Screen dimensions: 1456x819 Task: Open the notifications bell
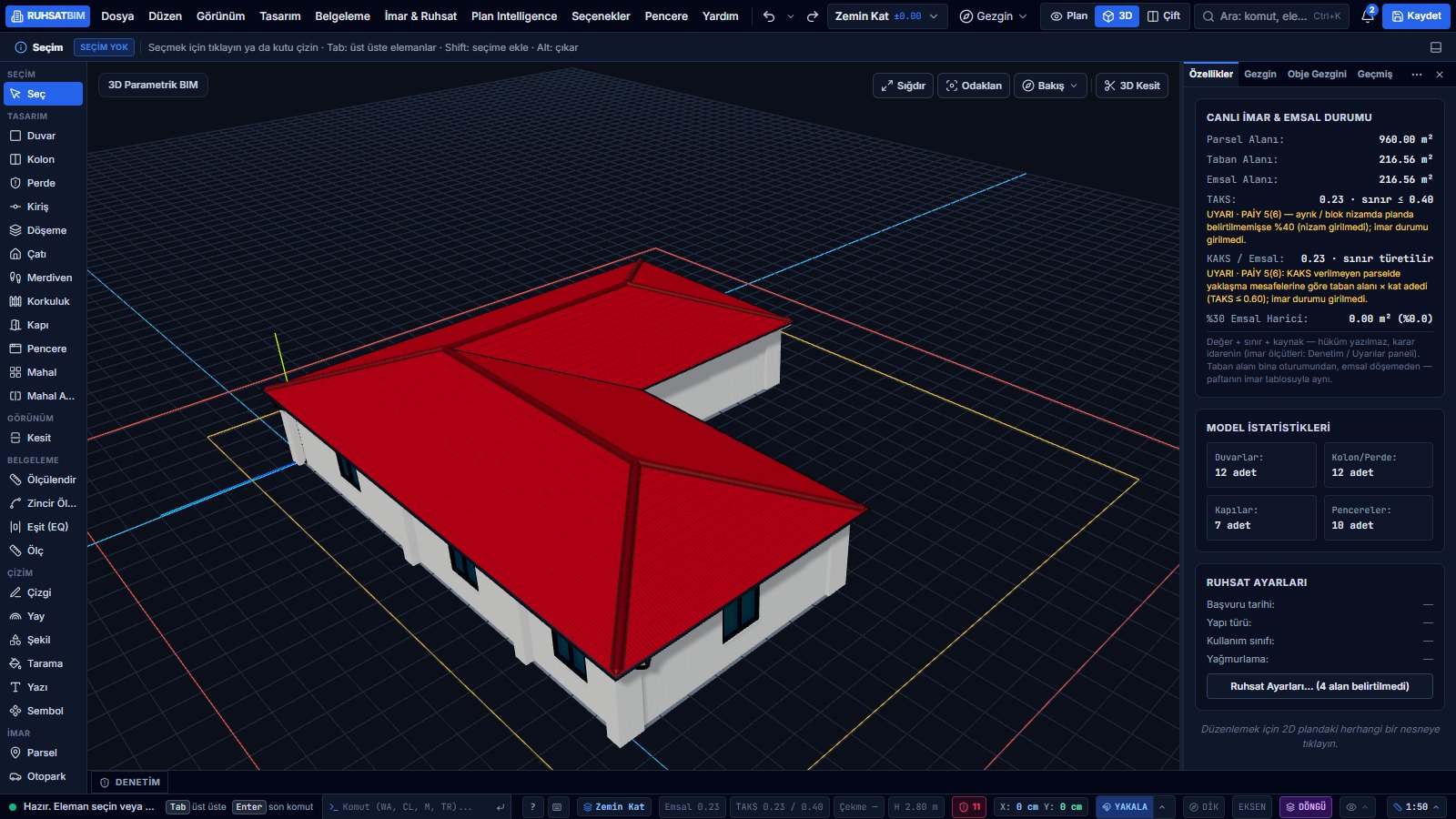1367,16
